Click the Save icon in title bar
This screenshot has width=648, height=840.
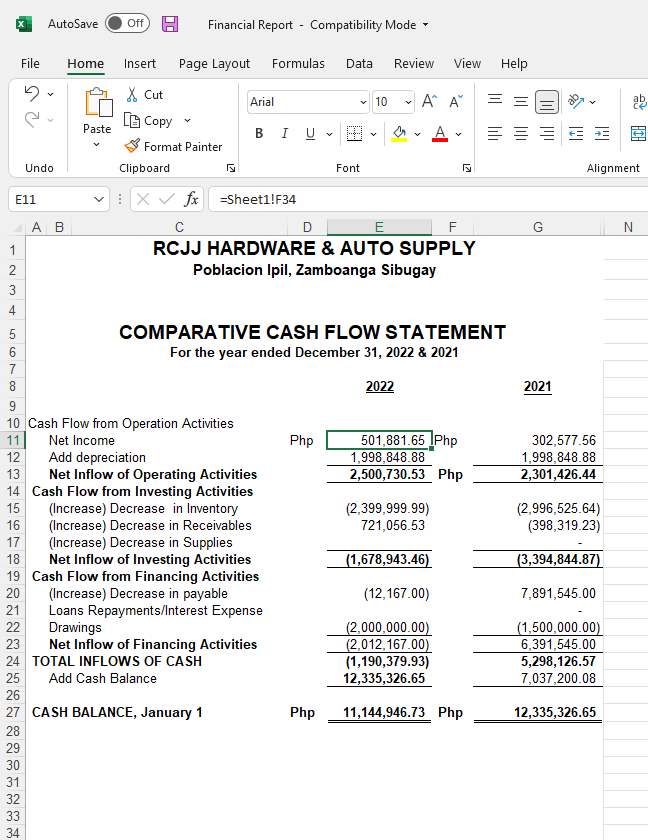tap(170, 24)
